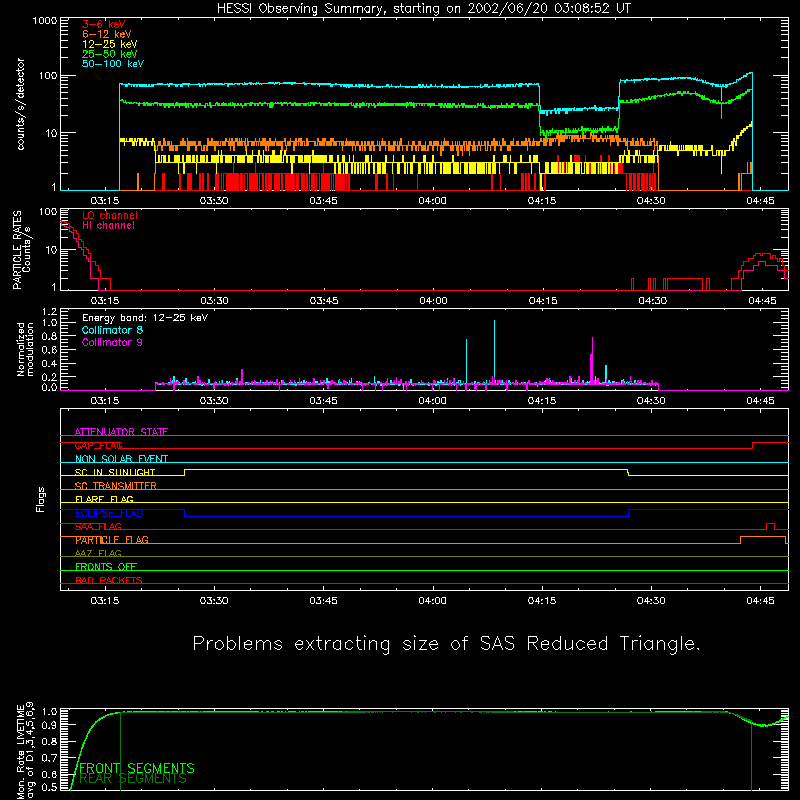The height and width of the screenshot is (800, 800).
Task: Click the "FRONTS_OFF" flag label
Action: click(x=106, y=567)
